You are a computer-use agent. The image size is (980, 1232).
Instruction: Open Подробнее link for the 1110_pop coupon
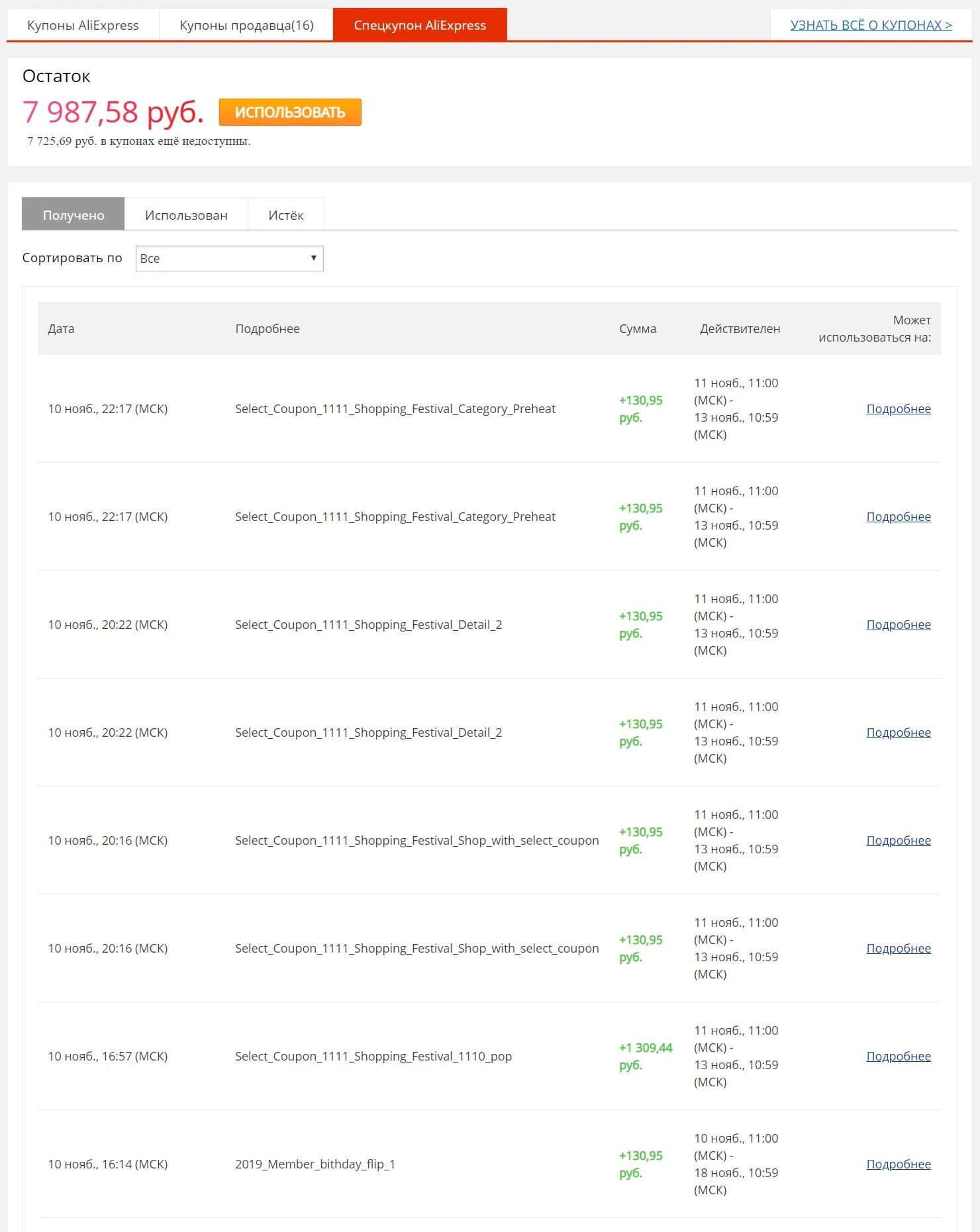tap(899, 1056)
